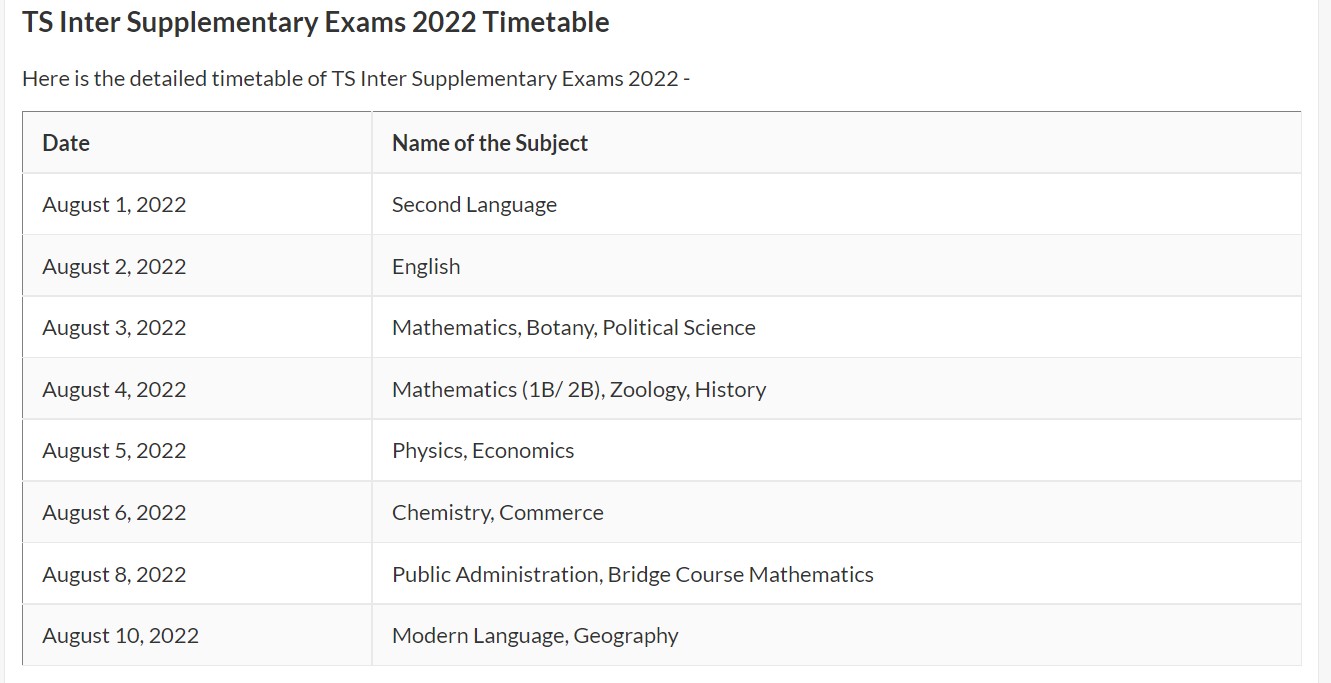Select the August 1, 2022 date cell

coord(114,205)
